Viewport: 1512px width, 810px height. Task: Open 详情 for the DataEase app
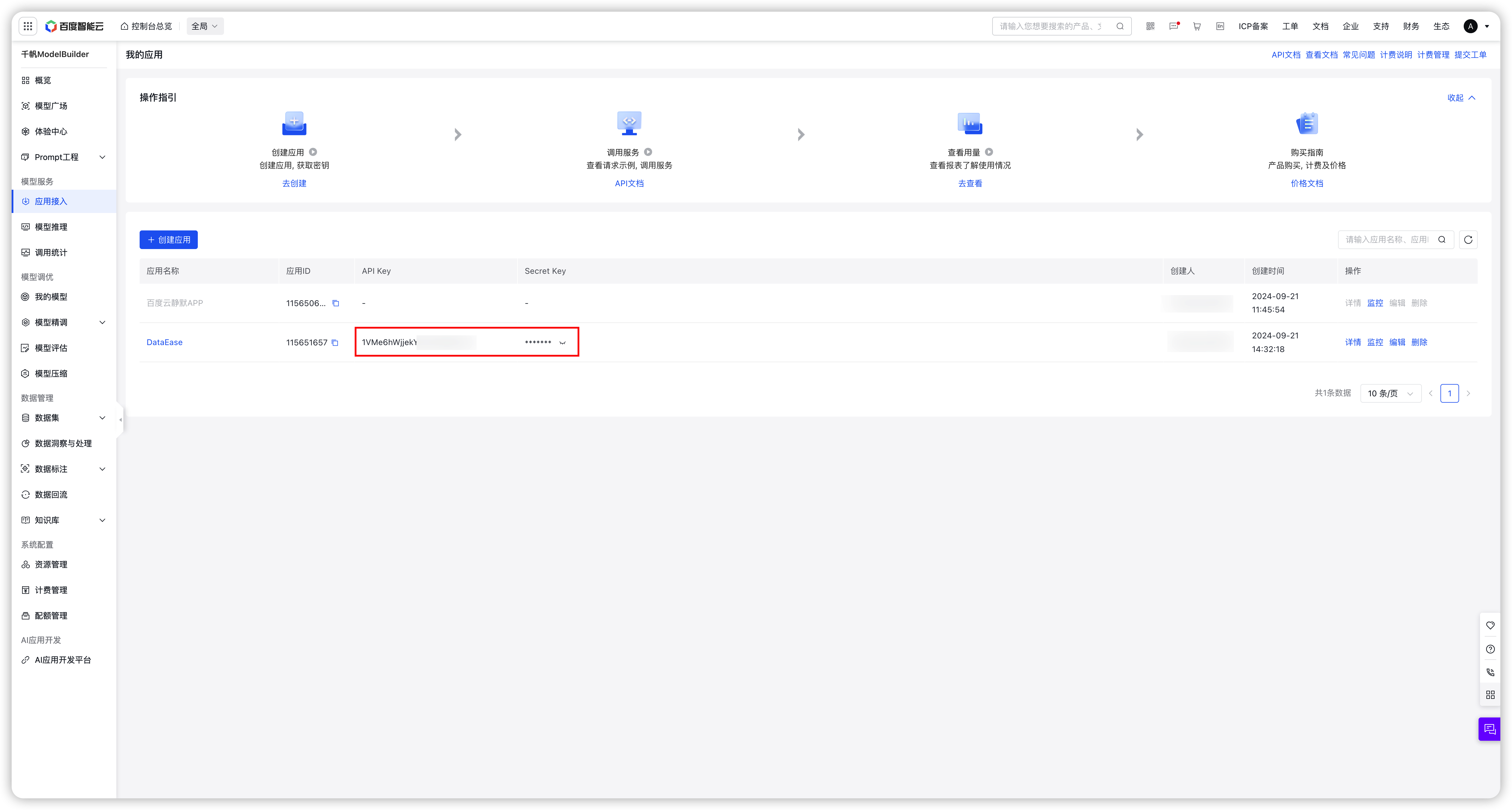click(1352, 342)
